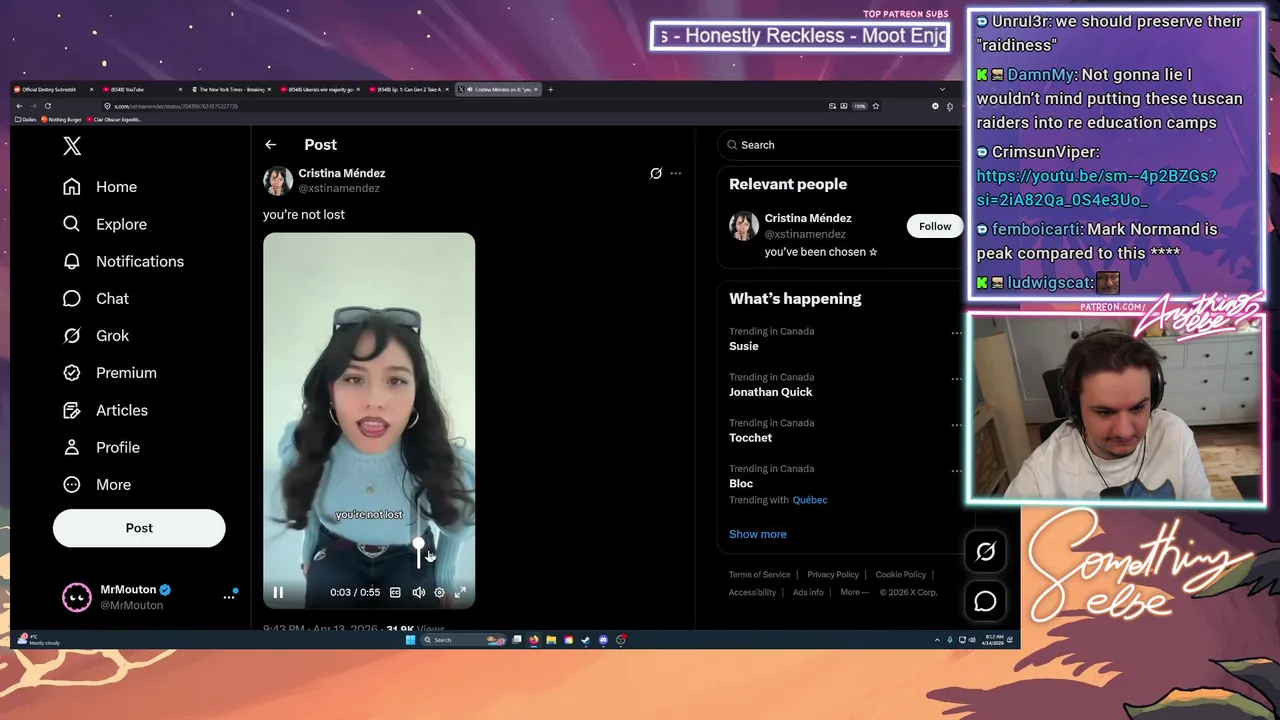The image size is (1280, 720).
Task: Click the X search field
Action: [840, 145]
